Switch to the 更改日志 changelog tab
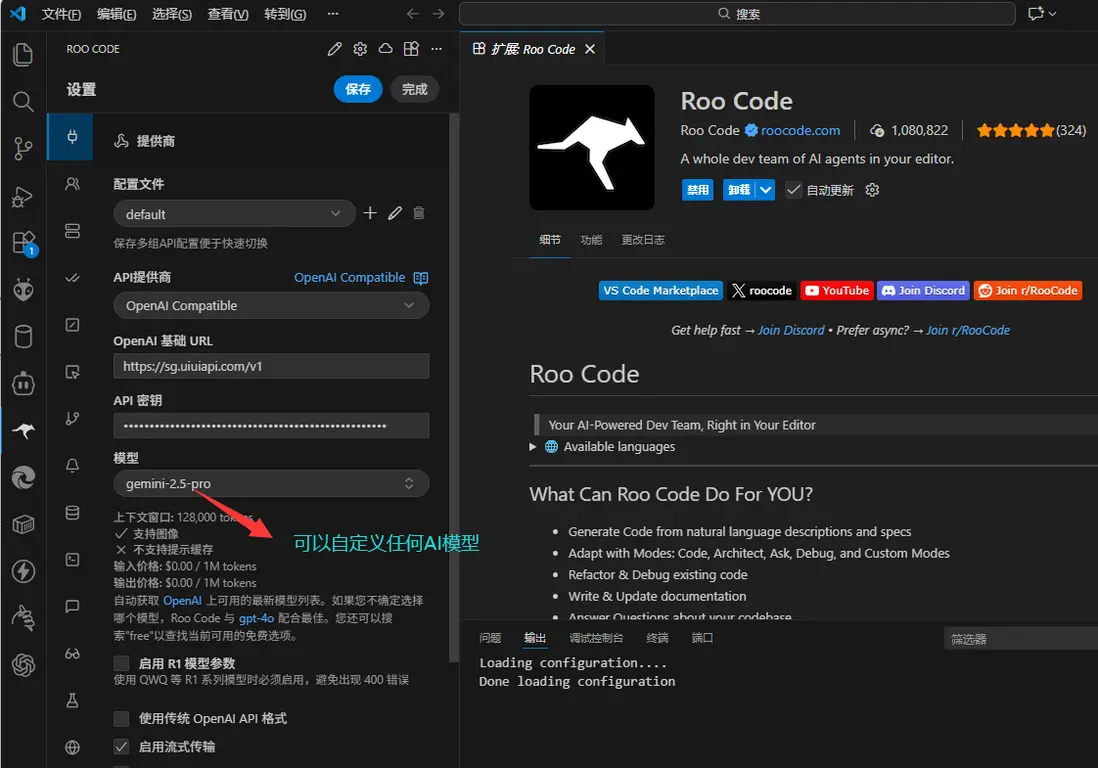This screenshot has width=1098, height=768. (643, 240)
